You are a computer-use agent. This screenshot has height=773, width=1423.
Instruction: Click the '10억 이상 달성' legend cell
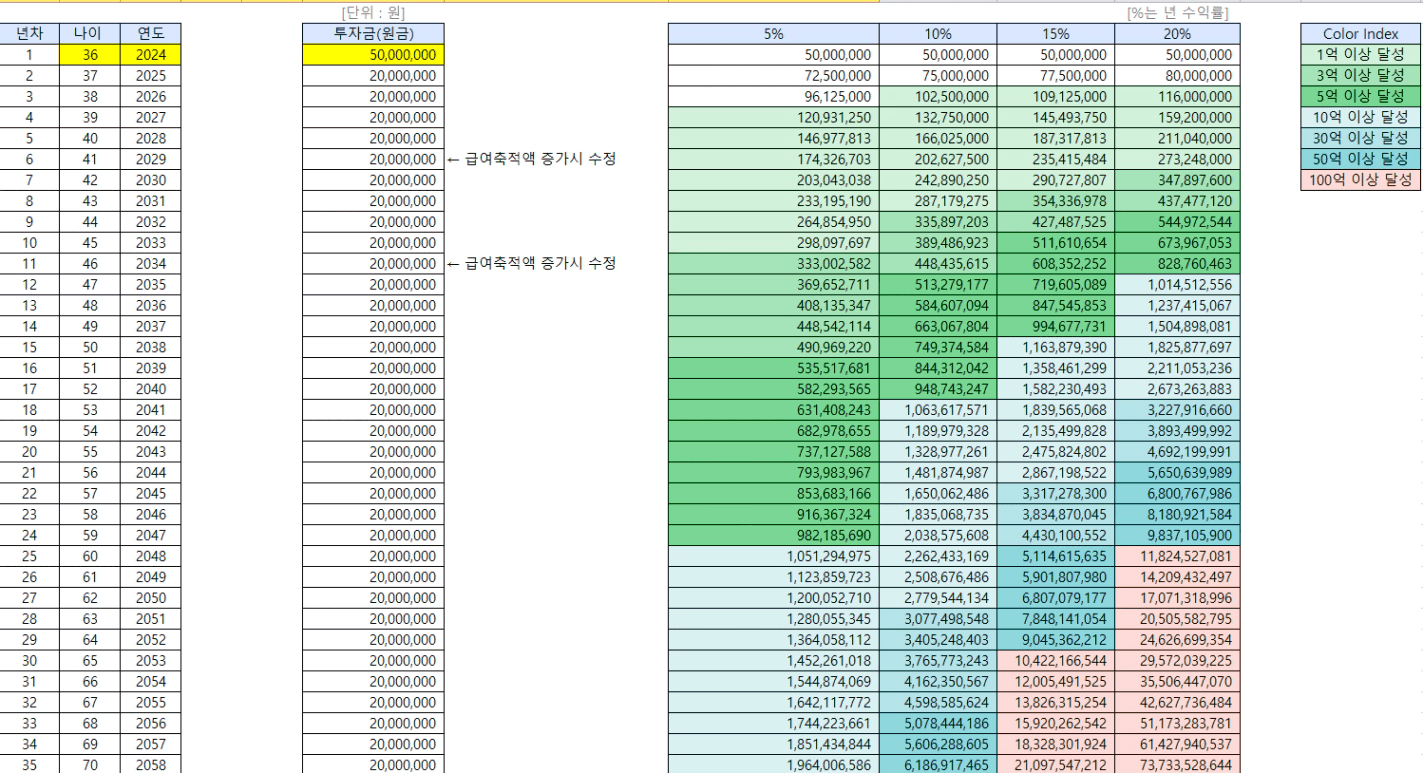coord(1360,118)
